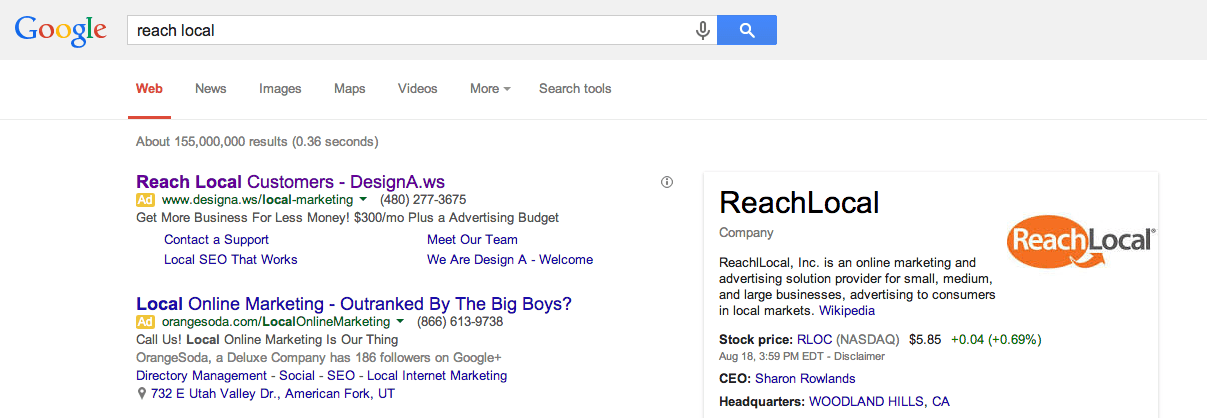
Task: Open Sharon Rowlands CEO link
Action: tap(805, 378)
